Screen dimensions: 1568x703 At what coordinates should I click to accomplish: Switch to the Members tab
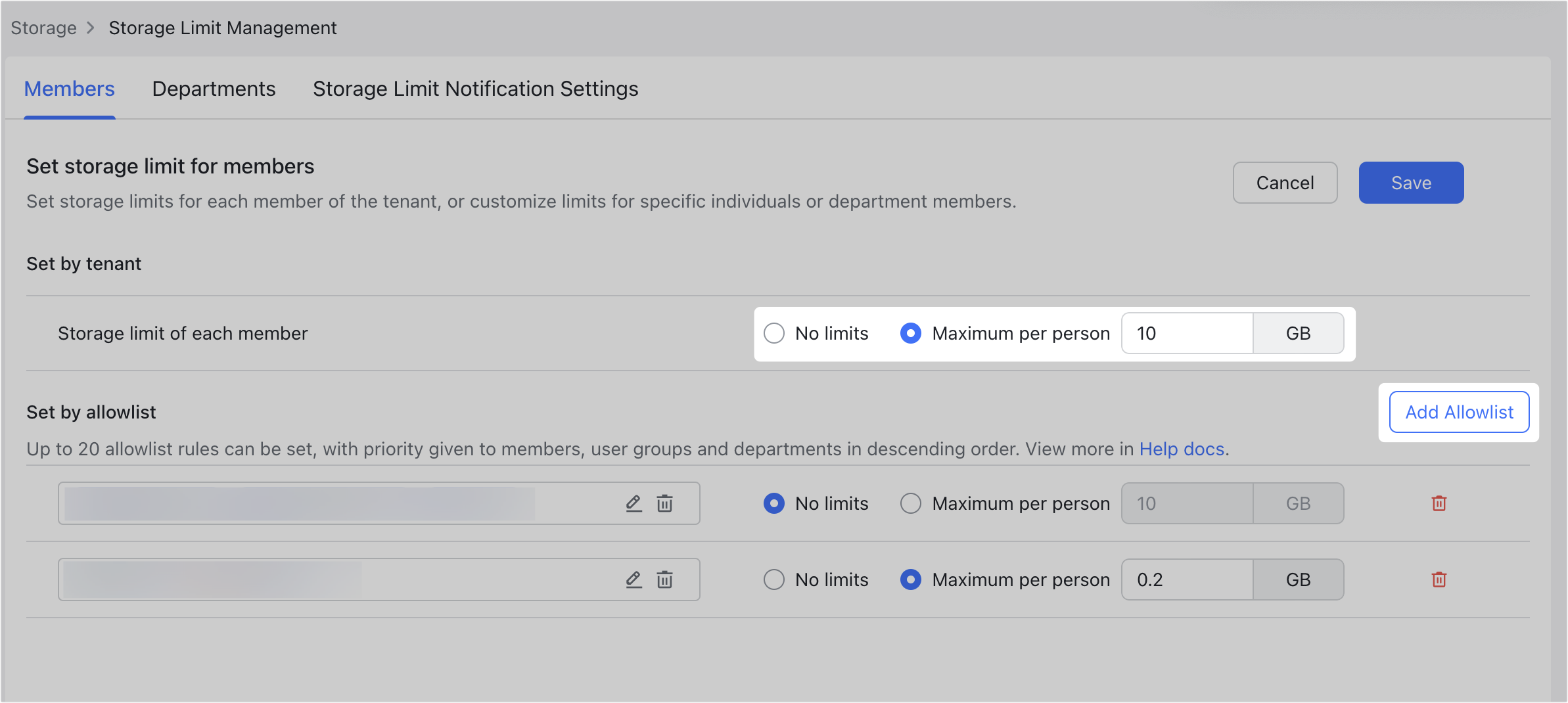point(69,89)
